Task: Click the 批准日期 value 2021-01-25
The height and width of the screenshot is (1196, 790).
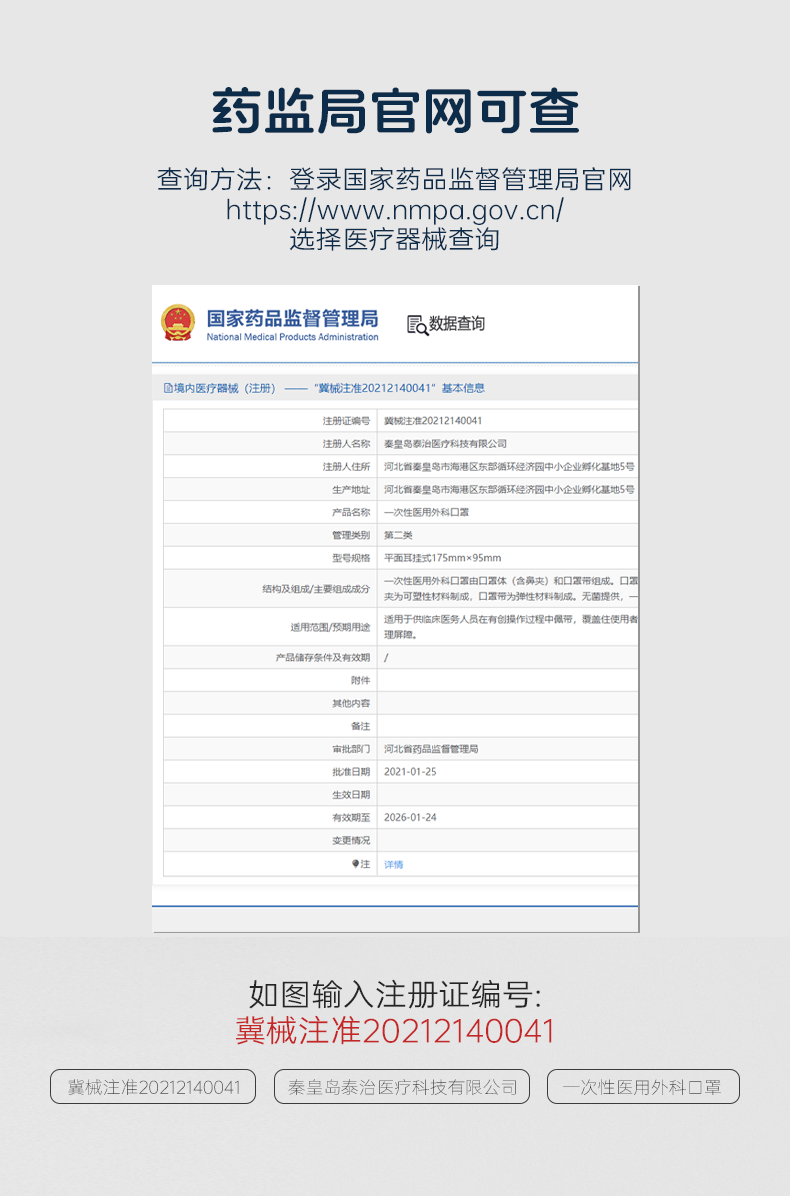Action: pos(410,771)
